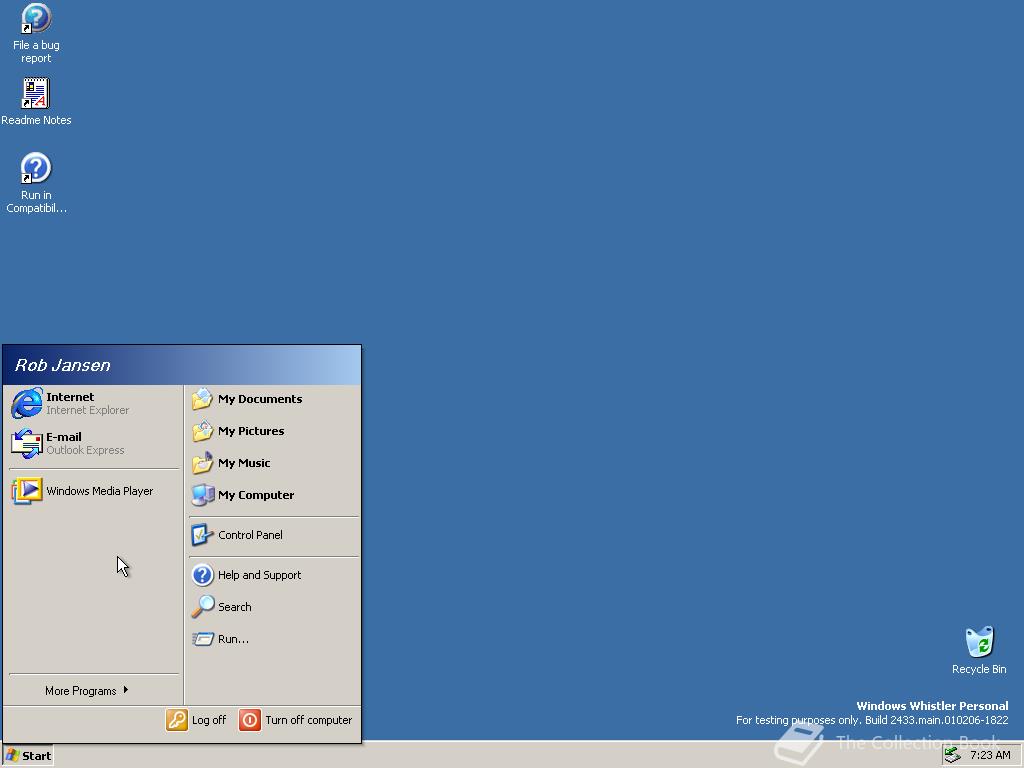Click the network tray icon near clock

click(x=953, y=755)
